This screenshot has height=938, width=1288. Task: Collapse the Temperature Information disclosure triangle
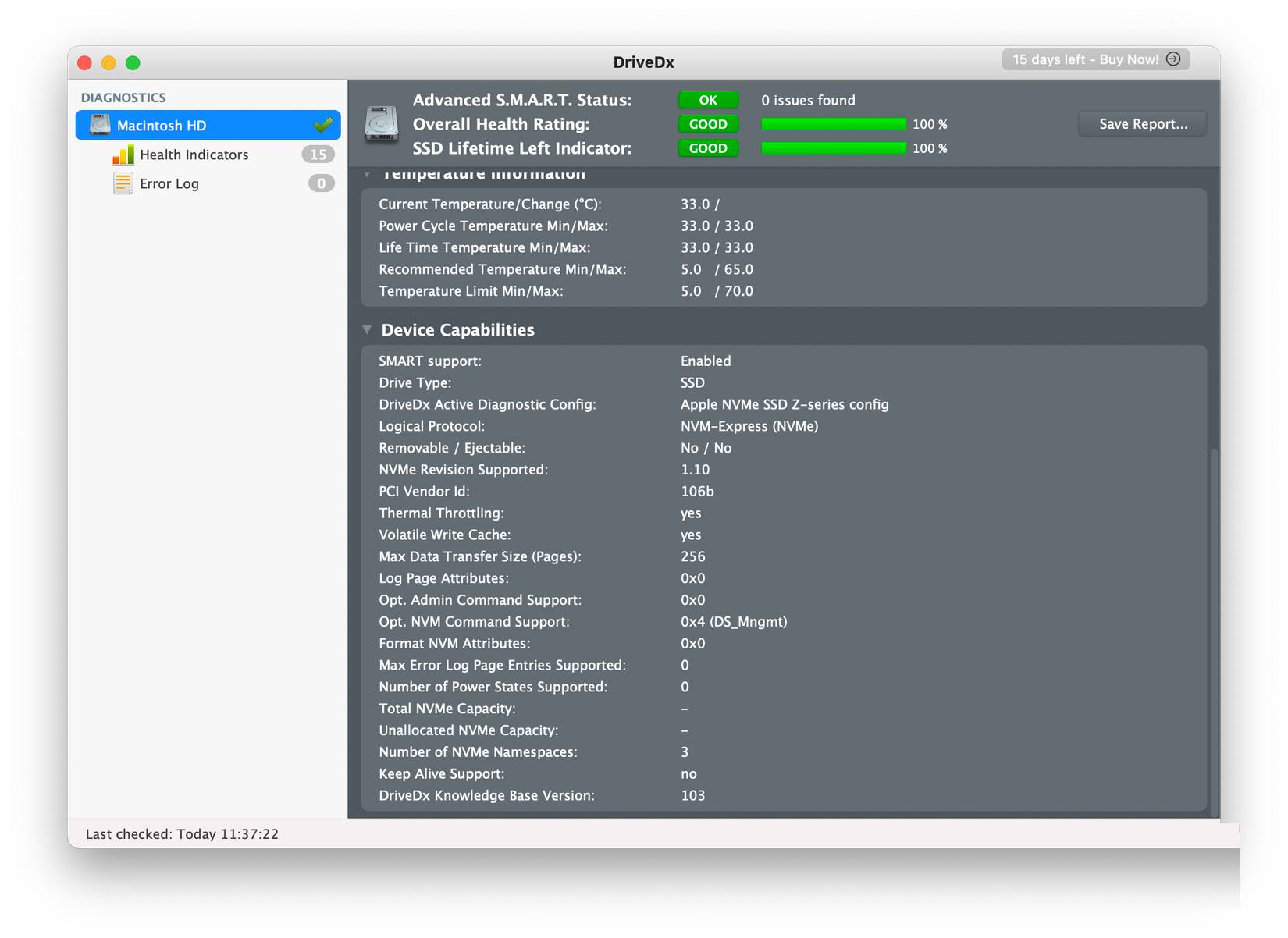tap(367, 175)
